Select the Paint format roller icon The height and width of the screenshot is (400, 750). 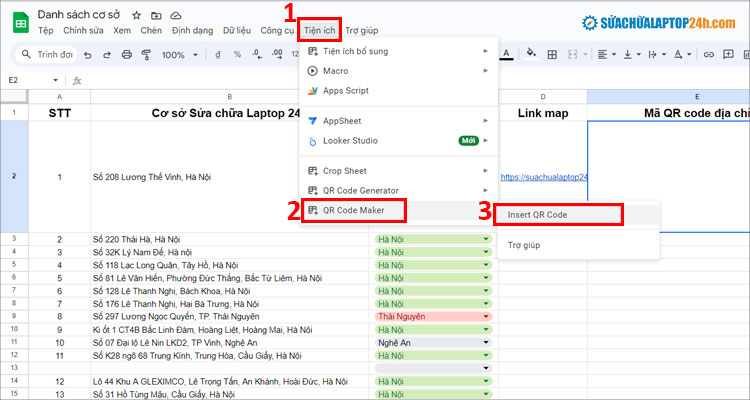coord(144,55)
